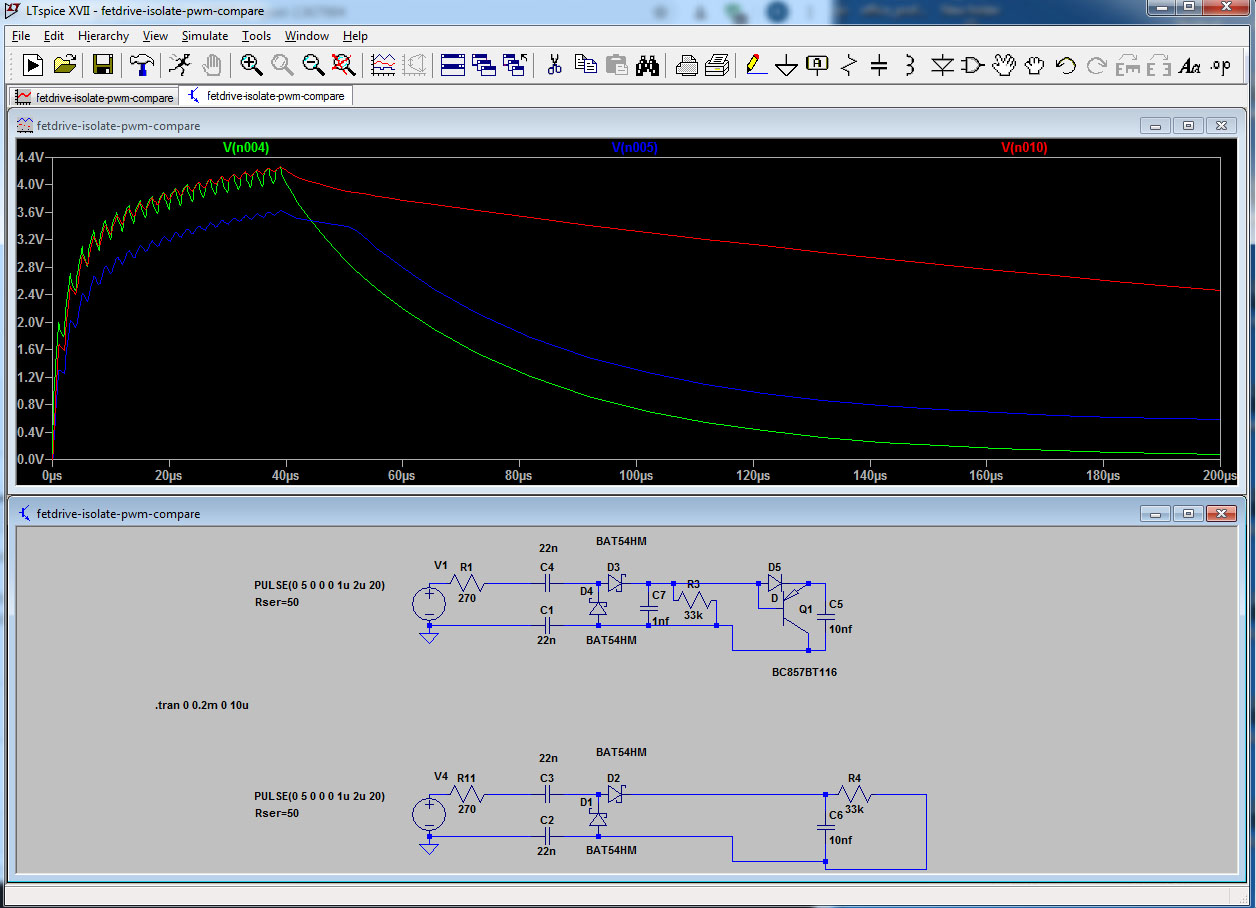Select the Label Net tool
The height and width of the screenshot is (908, 1256).
point(818,65)
